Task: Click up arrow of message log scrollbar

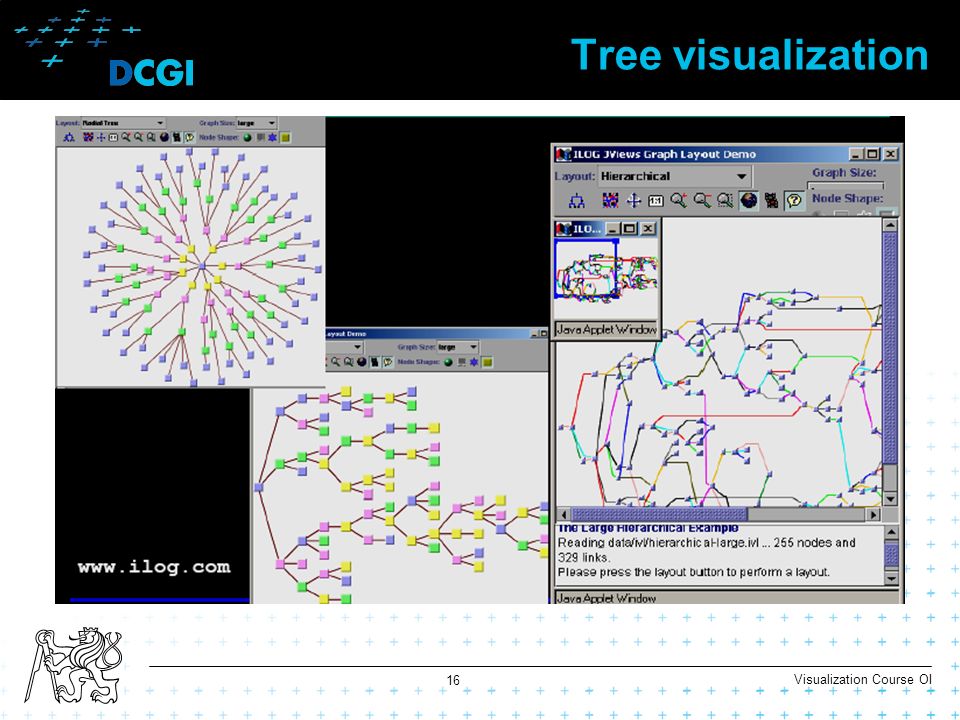Action: coord(891,533)
